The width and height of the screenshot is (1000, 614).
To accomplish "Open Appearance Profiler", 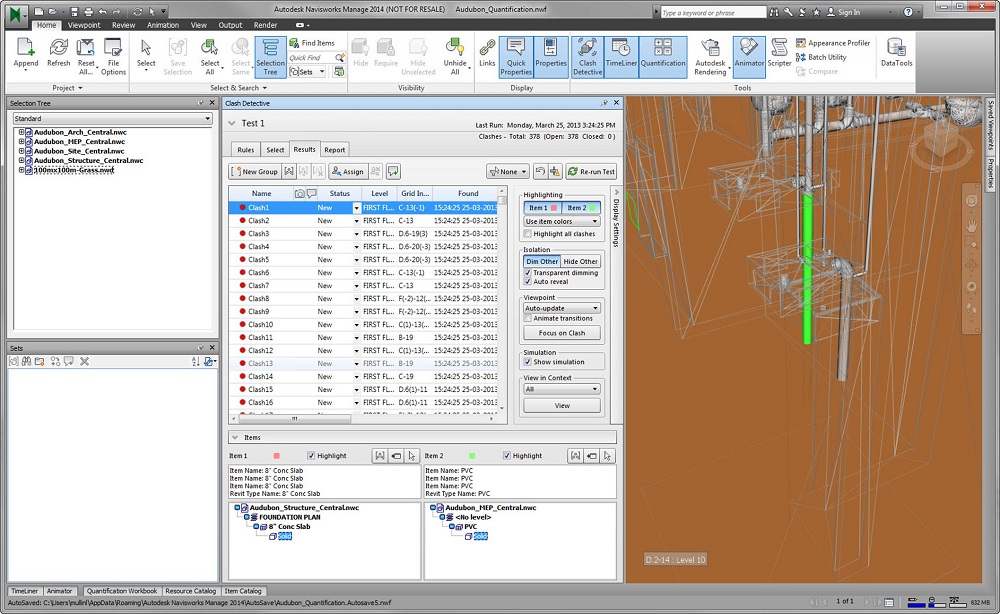I will click(833, 43).
